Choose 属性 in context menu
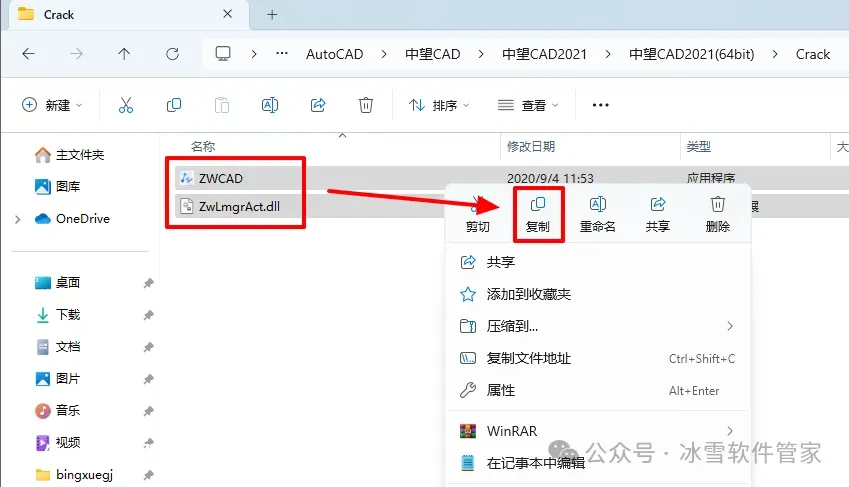Image resolution: width=849 pixels, height=487 pixels. [x=598, y=390]
